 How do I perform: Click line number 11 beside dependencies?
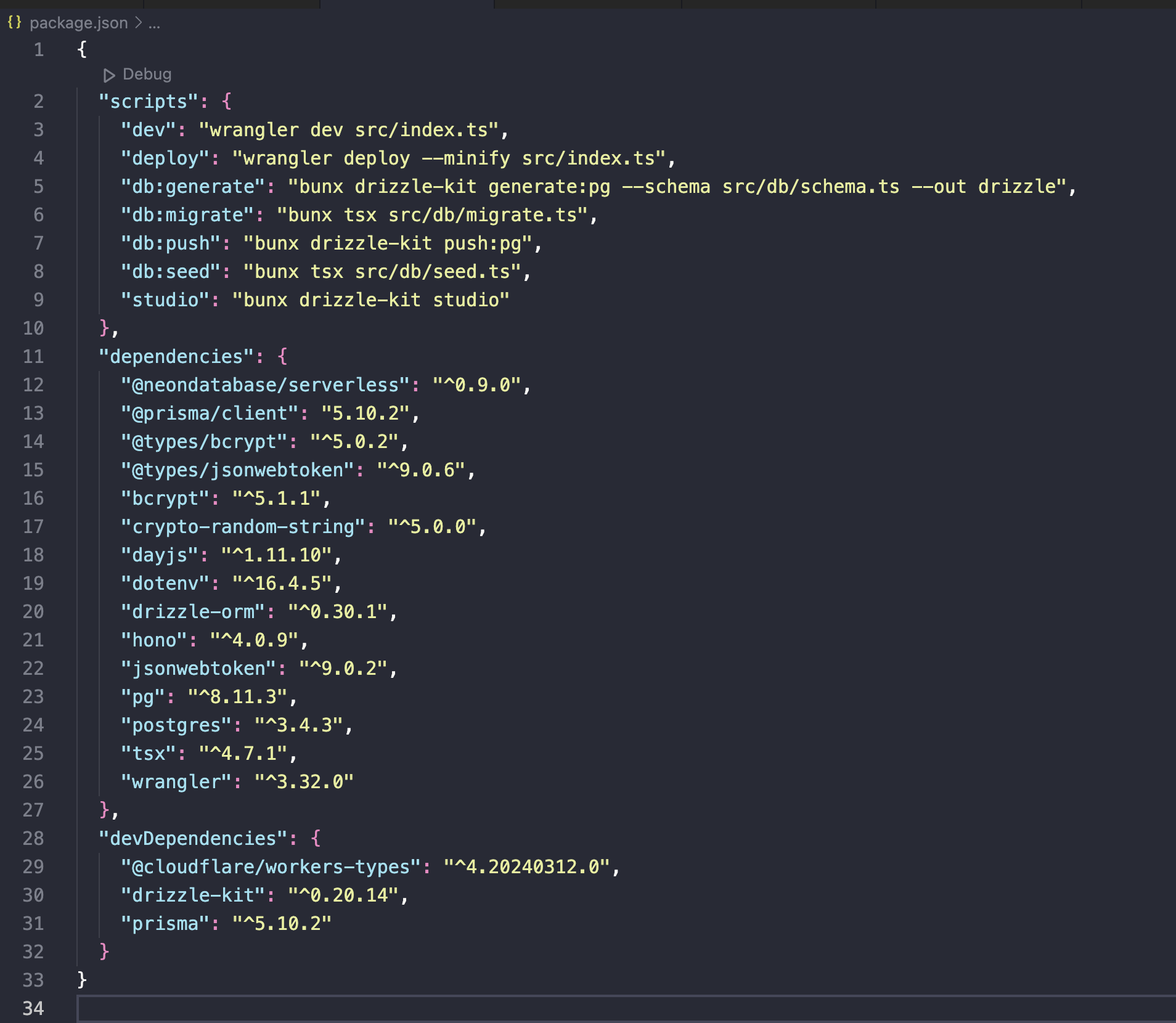click(x=33, y=357)
